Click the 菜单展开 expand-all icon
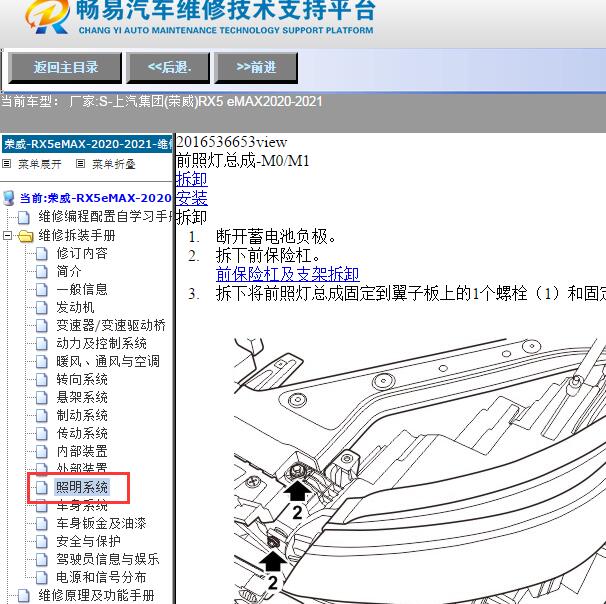 (7, 164)
